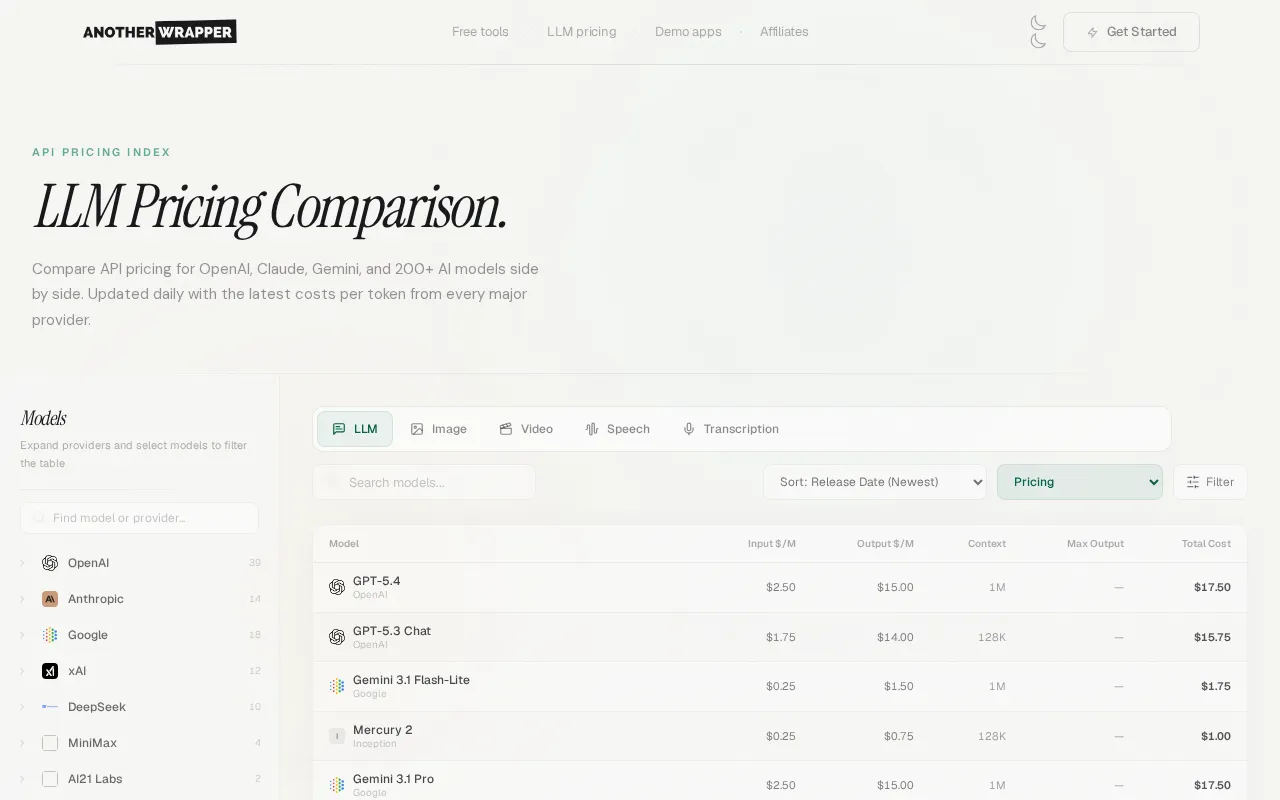Click the Google icon beside Gemini 3.1 Pro
1280x800 pixels.
[337, 785]
